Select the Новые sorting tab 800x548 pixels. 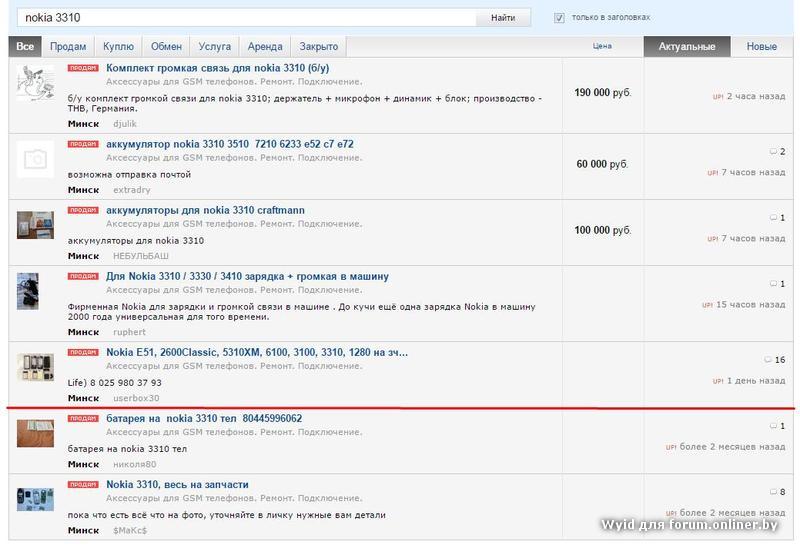click(x=762, y=46)
